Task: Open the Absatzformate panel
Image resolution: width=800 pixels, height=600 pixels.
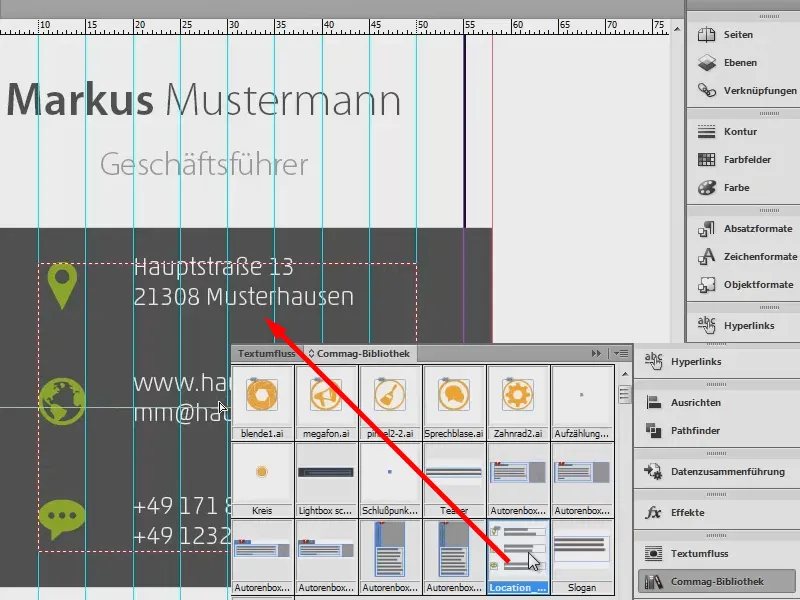Action: [x=743, y=229]
